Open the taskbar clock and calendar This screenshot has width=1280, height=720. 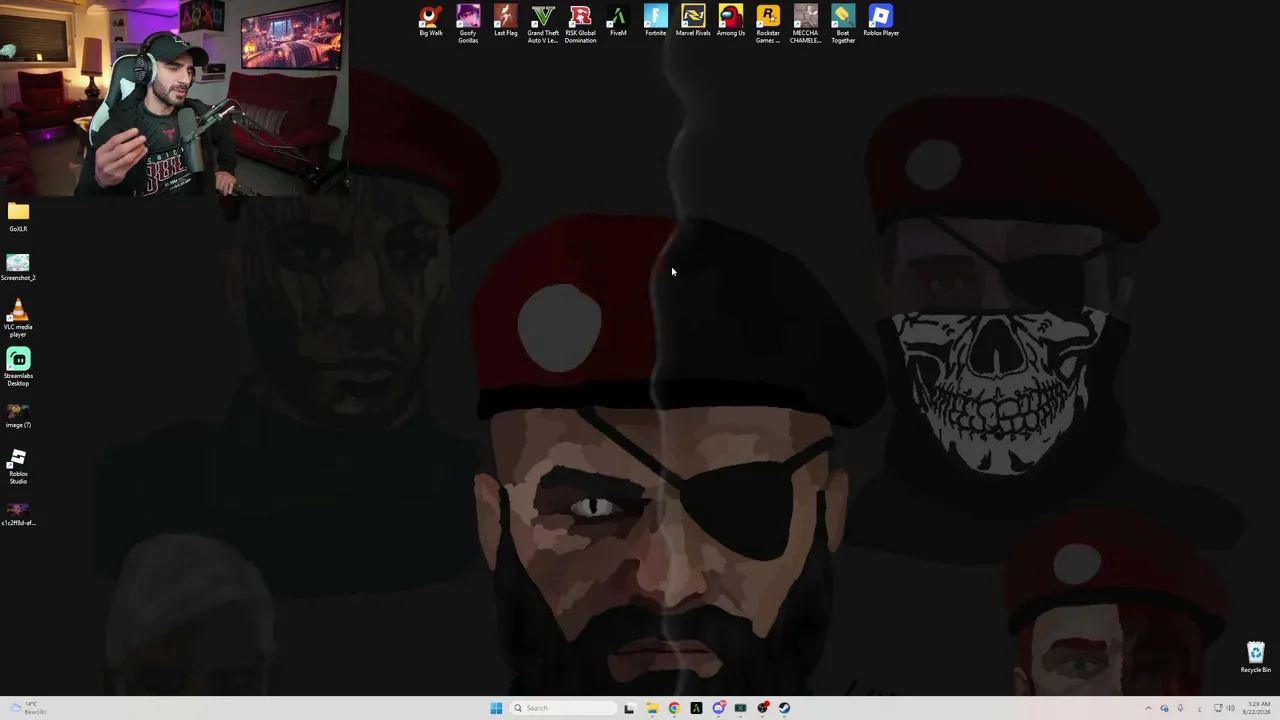tap(1257, 708)
